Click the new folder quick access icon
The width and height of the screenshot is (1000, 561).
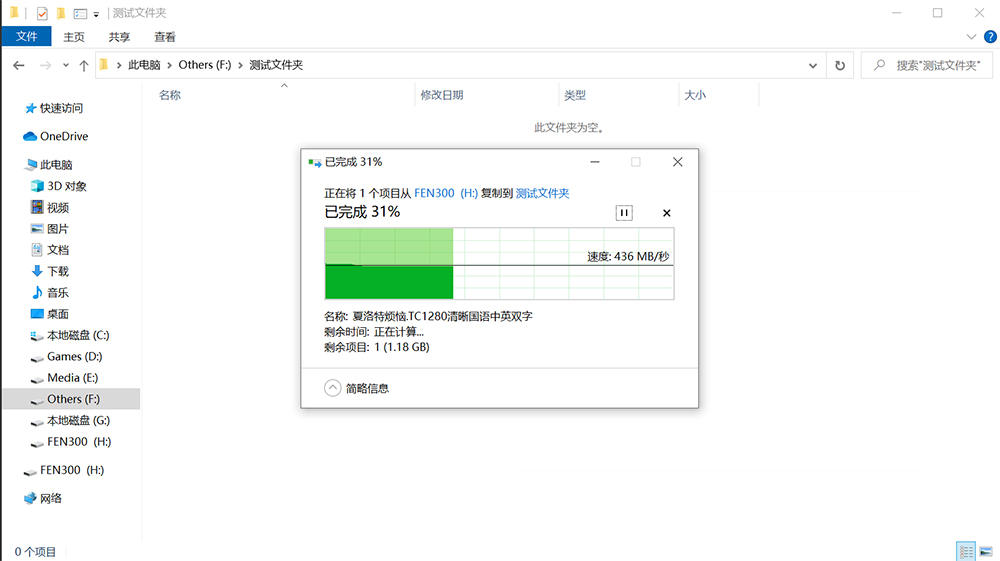click(61, 13)
